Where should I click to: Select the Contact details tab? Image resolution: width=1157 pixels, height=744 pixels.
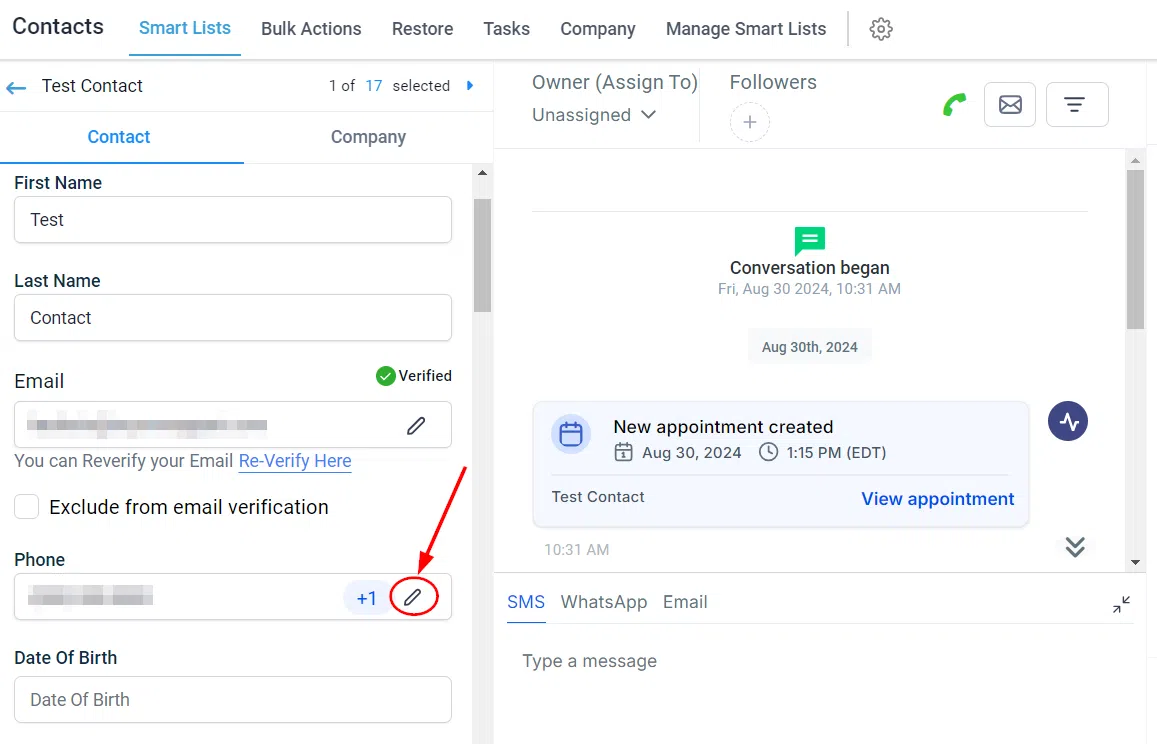point(119,137)
